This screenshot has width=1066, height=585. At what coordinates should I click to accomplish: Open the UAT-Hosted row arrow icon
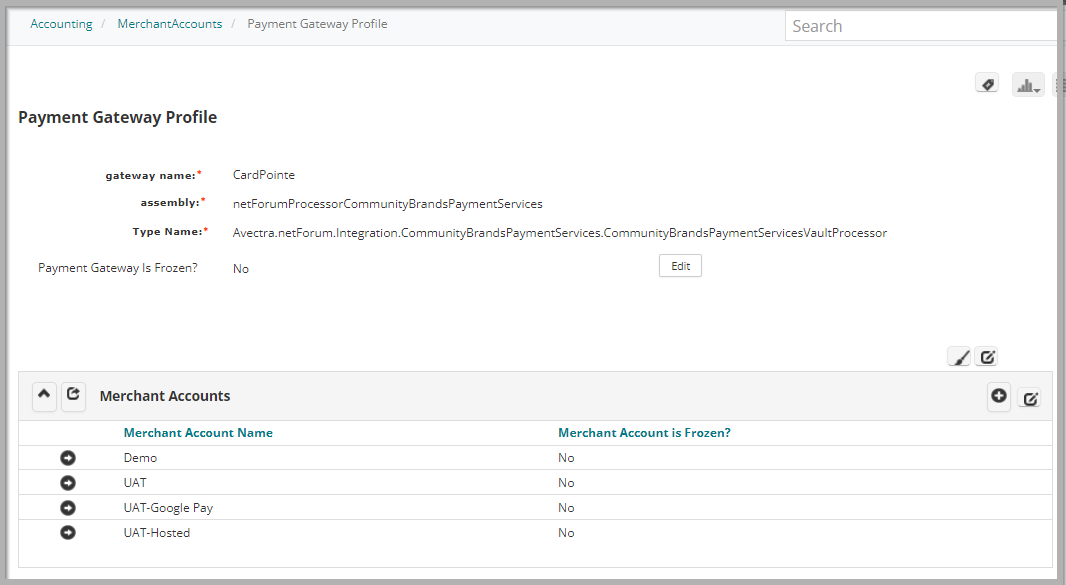pyautogui.click(x=68, y=532)
